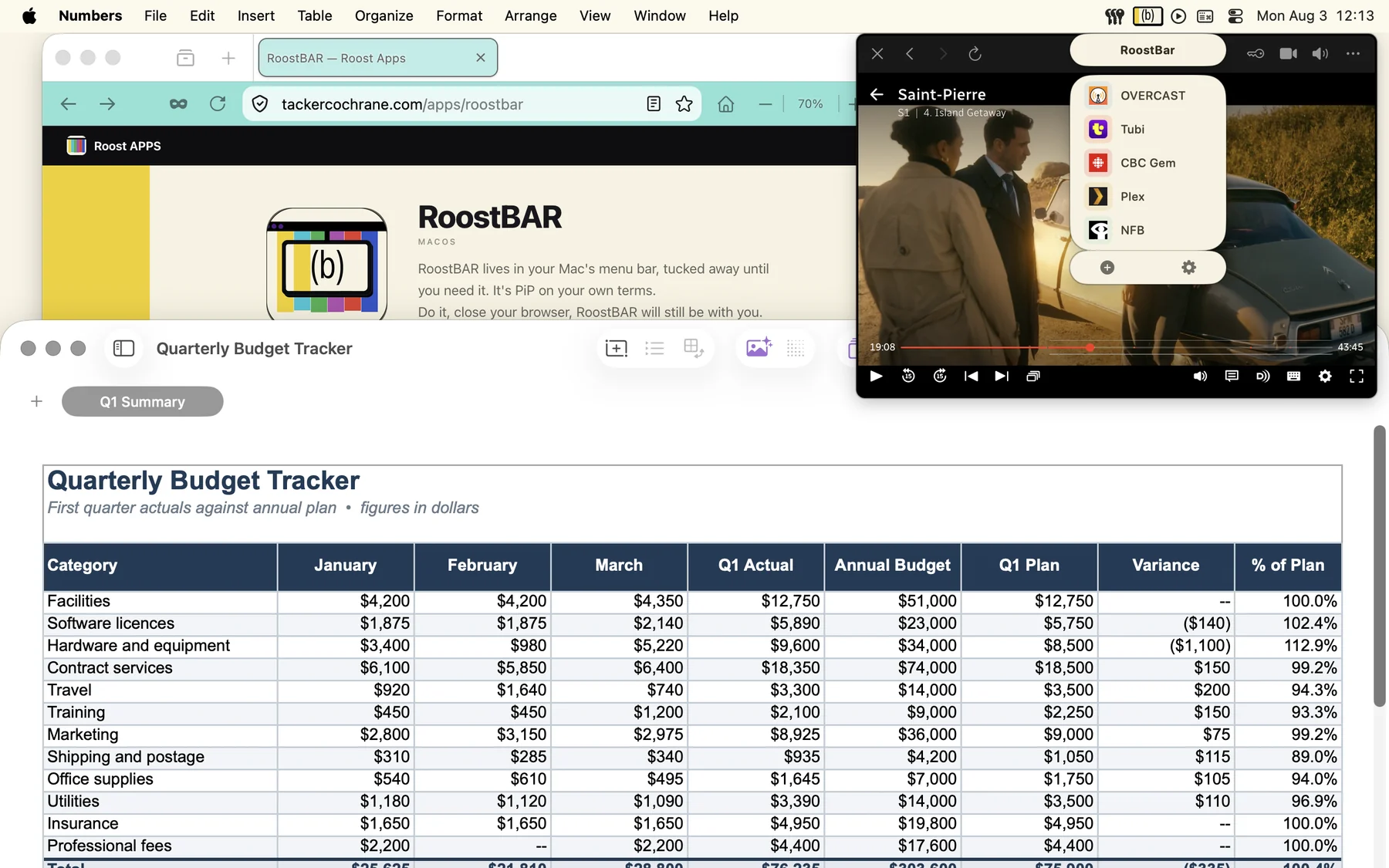Insert a sheet using the Numbers toolbar add-sheet icon
Image resolution: width=1389 pixels, height=868 pixels.
[x=617, y=348]
